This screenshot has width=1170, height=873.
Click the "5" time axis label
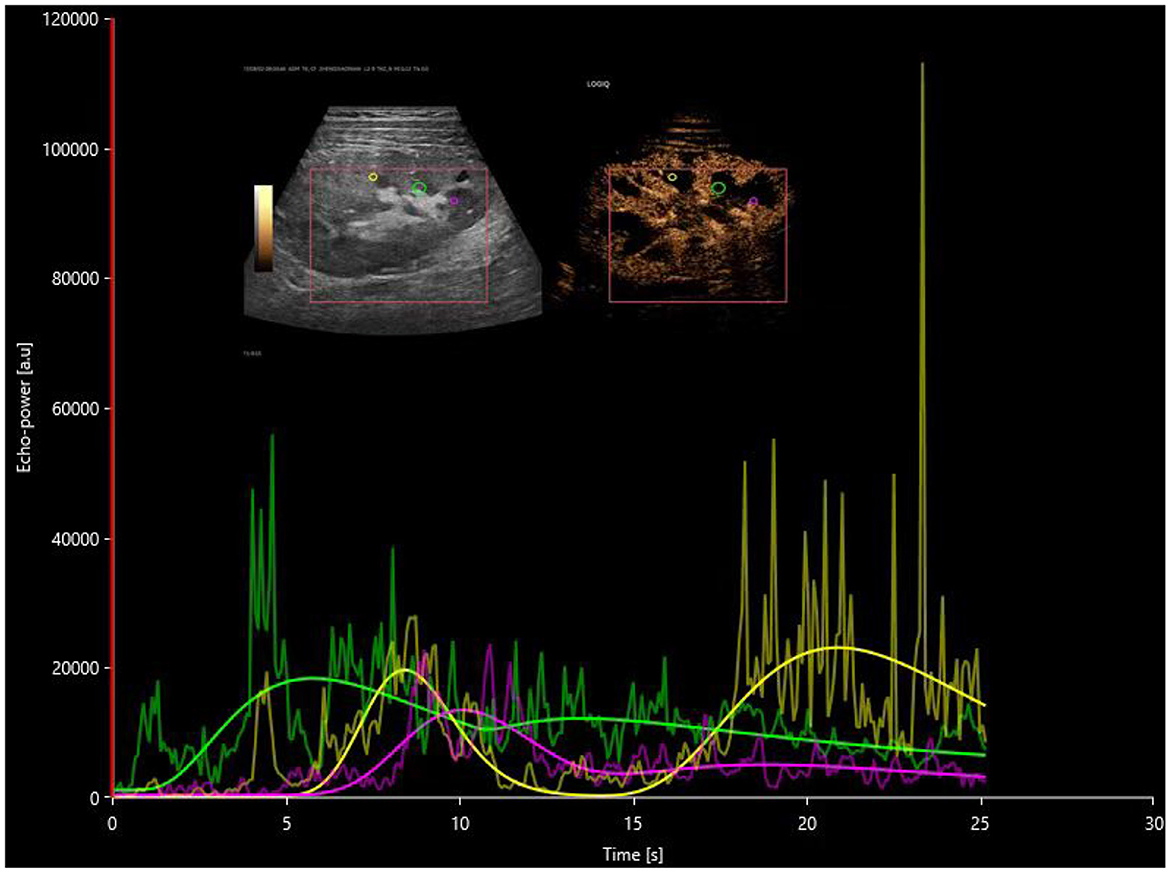click(287, 823)
